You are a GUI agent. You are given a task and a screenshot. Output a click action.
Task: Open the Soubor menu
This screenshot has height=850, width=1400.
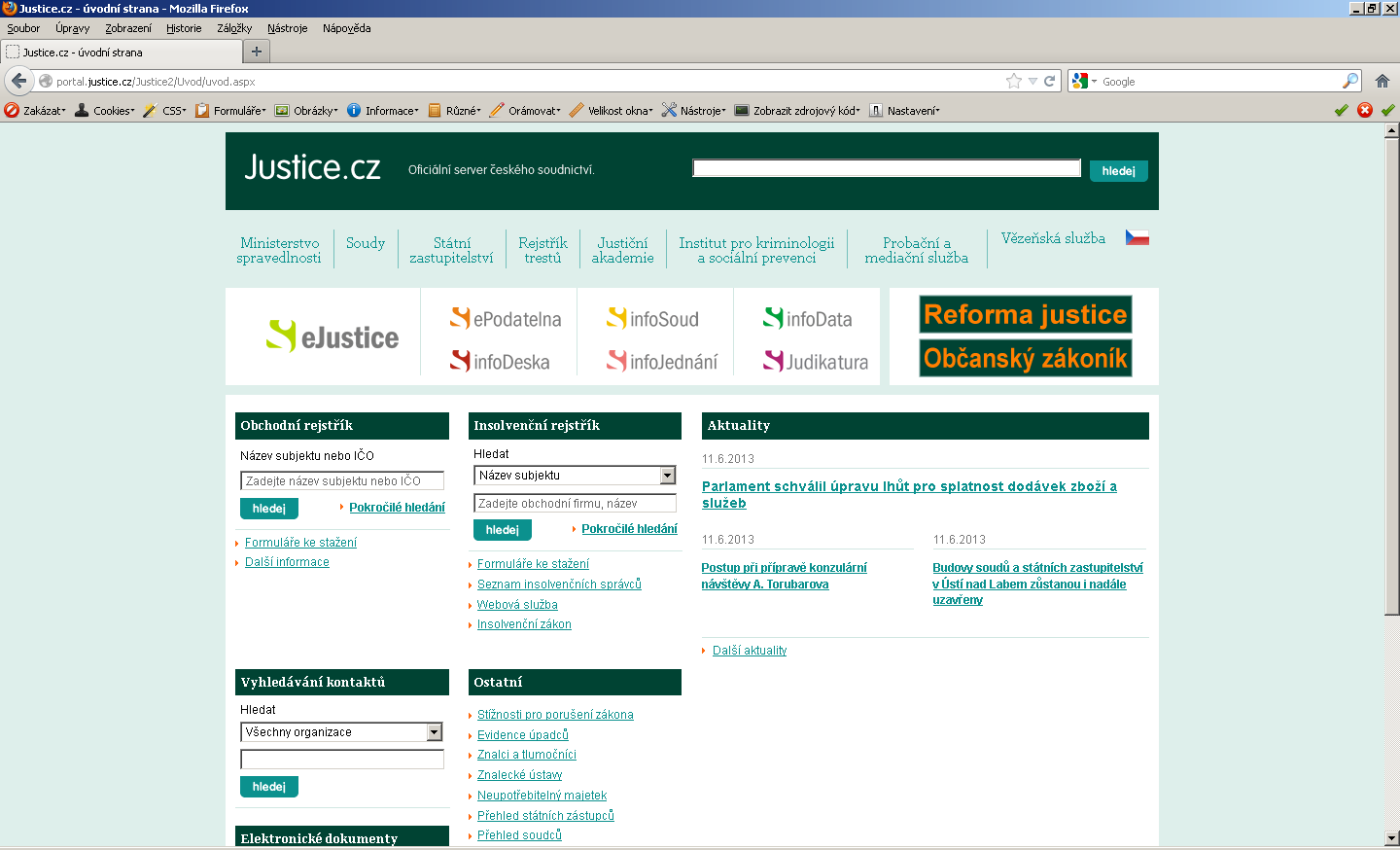coord(23,28)
